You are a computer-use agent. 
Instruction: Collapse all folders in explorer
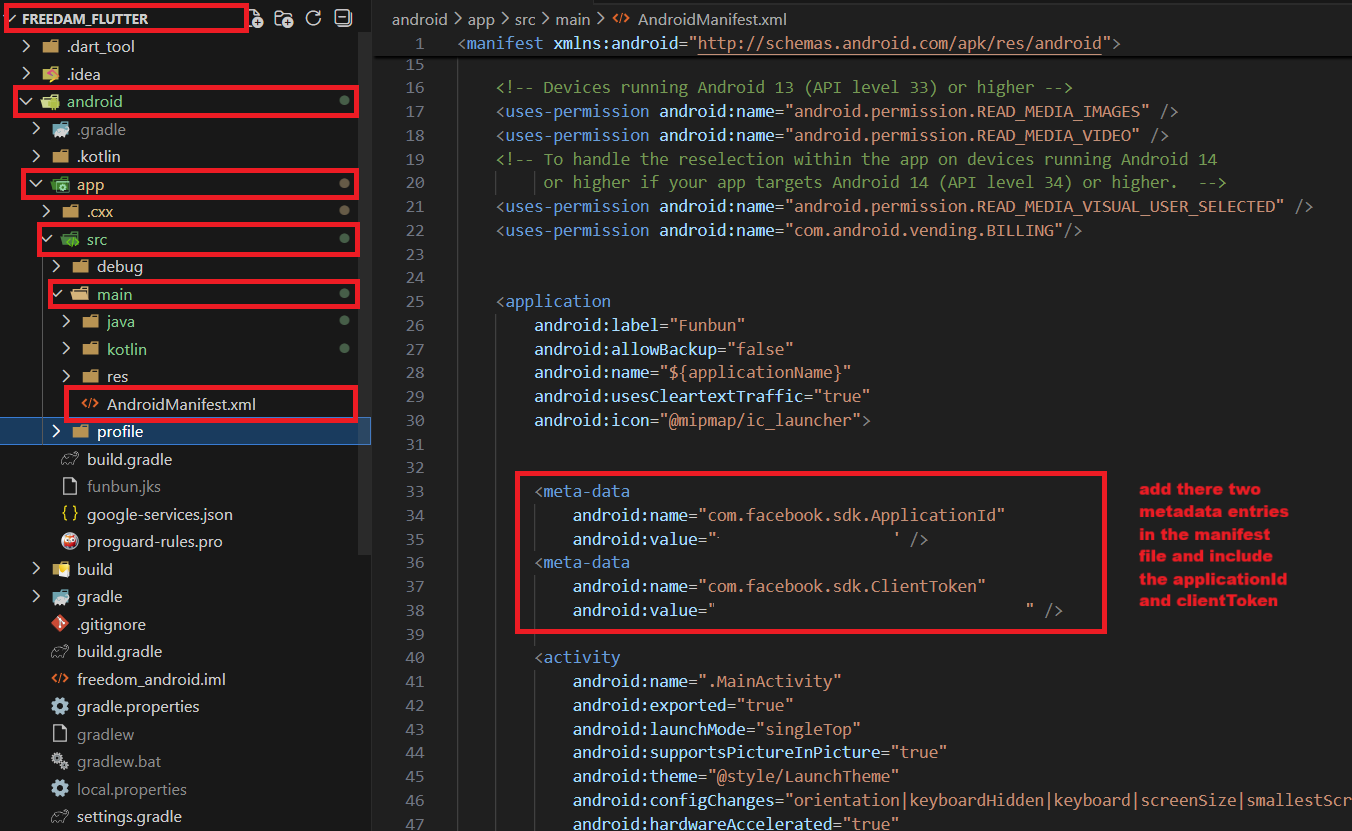pos(342,19)
